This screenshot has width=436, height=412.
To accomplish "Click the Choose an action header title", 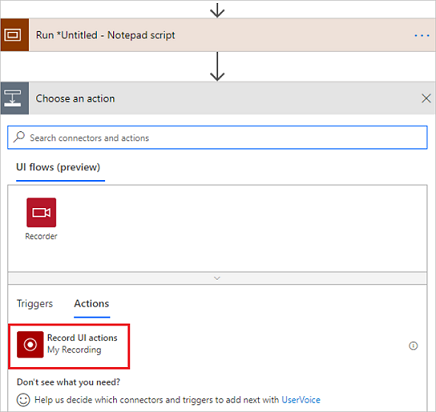I will coord(75,99).
